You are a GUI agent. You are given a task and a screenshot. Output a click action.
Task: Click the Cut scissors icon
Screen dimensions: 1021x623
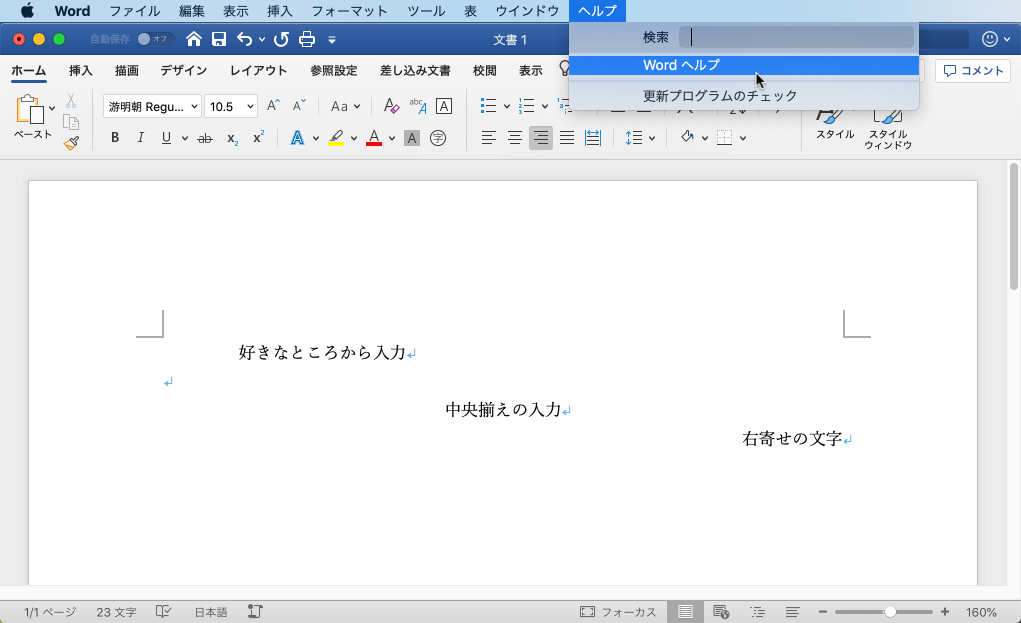coord(71,101)
